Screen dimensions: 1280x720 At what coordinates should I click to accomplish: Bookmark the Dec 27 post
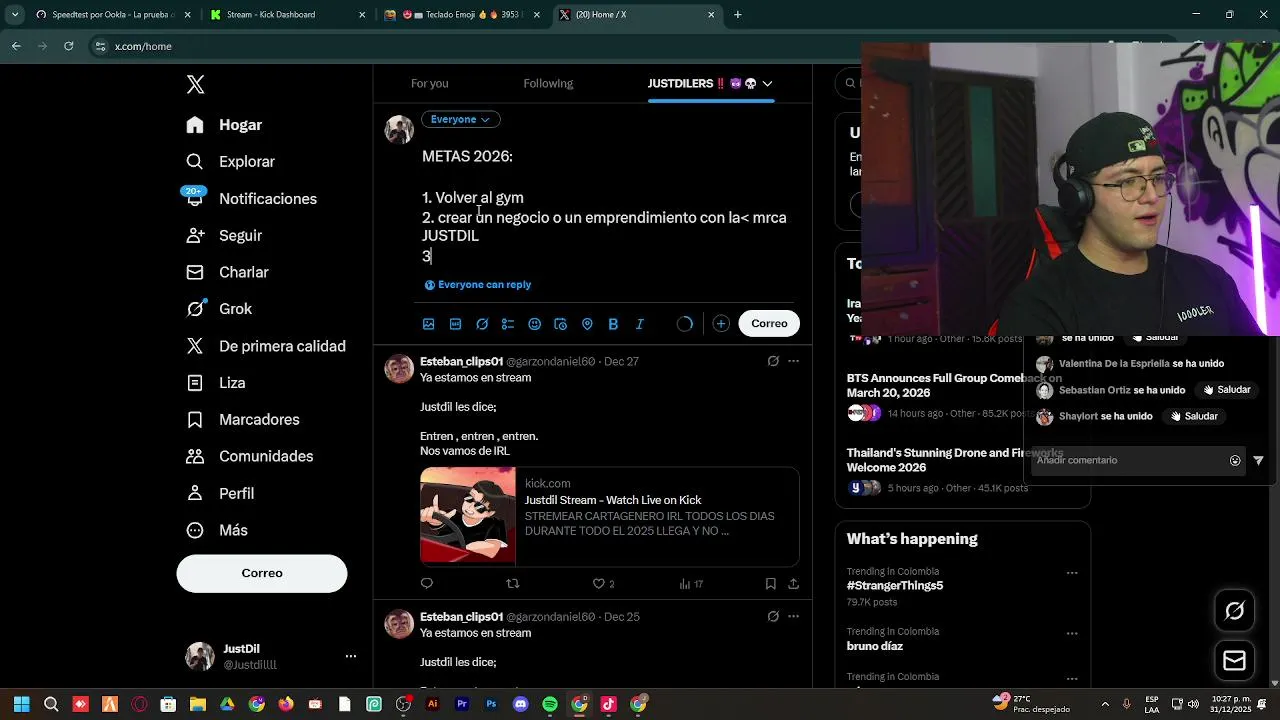tap(770, 583)
